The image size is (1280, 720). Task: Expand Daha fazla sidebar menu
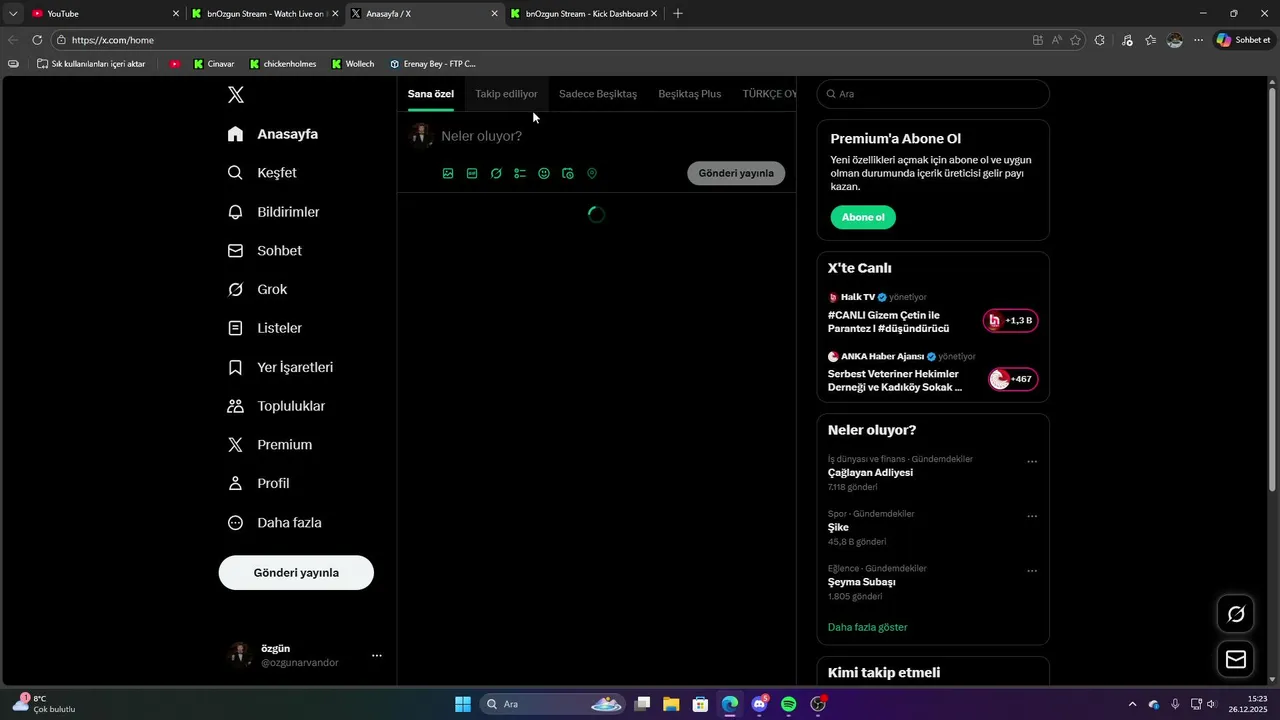point(275,523)
